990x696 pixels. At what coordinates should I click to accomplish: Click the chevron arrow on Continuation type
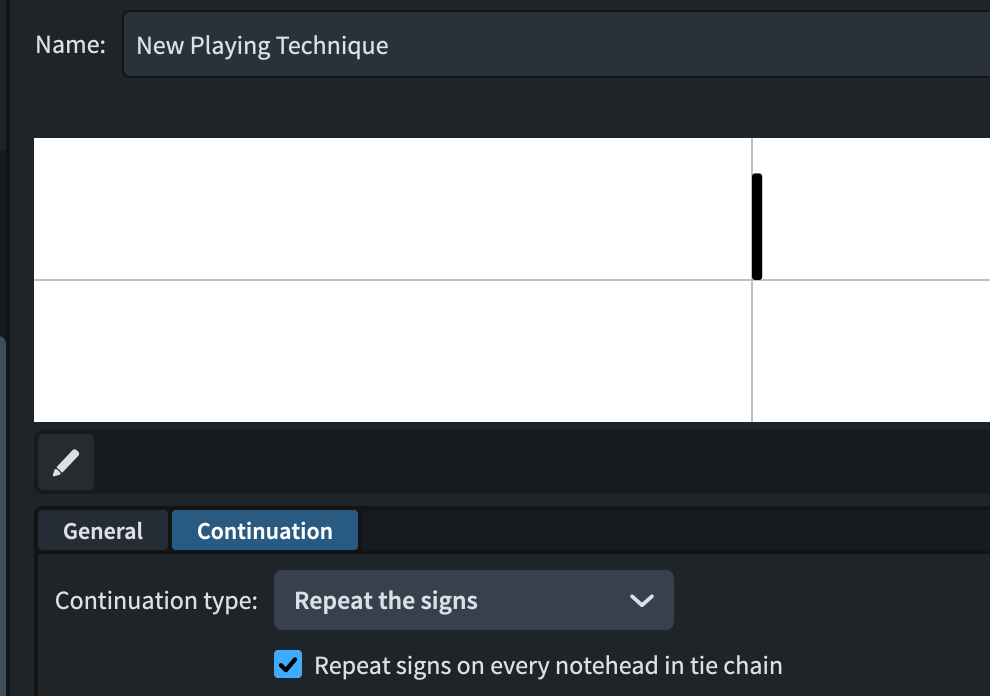pyautogui.click(x=641, y=600)
